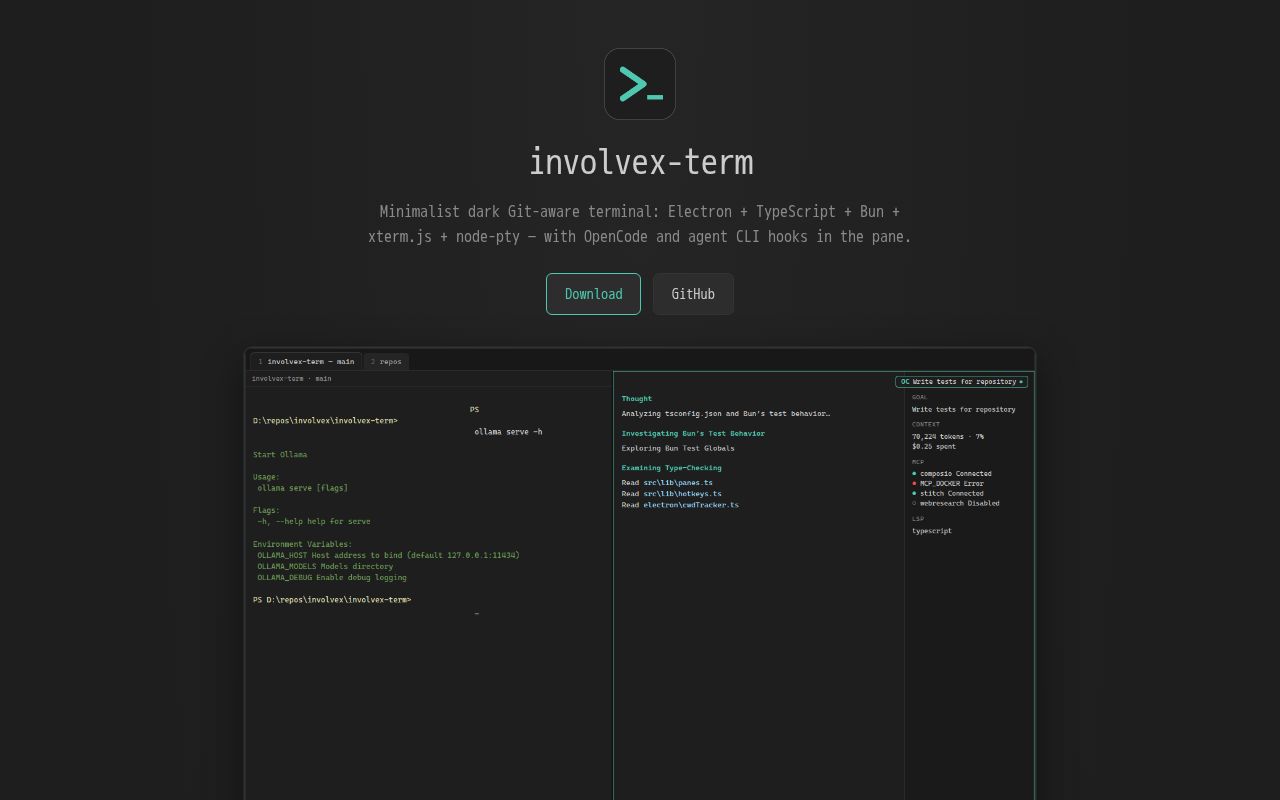Click the Download button
Viewport: 1280px width, 800px height.
pyautogui.click(x=593, y=294)
